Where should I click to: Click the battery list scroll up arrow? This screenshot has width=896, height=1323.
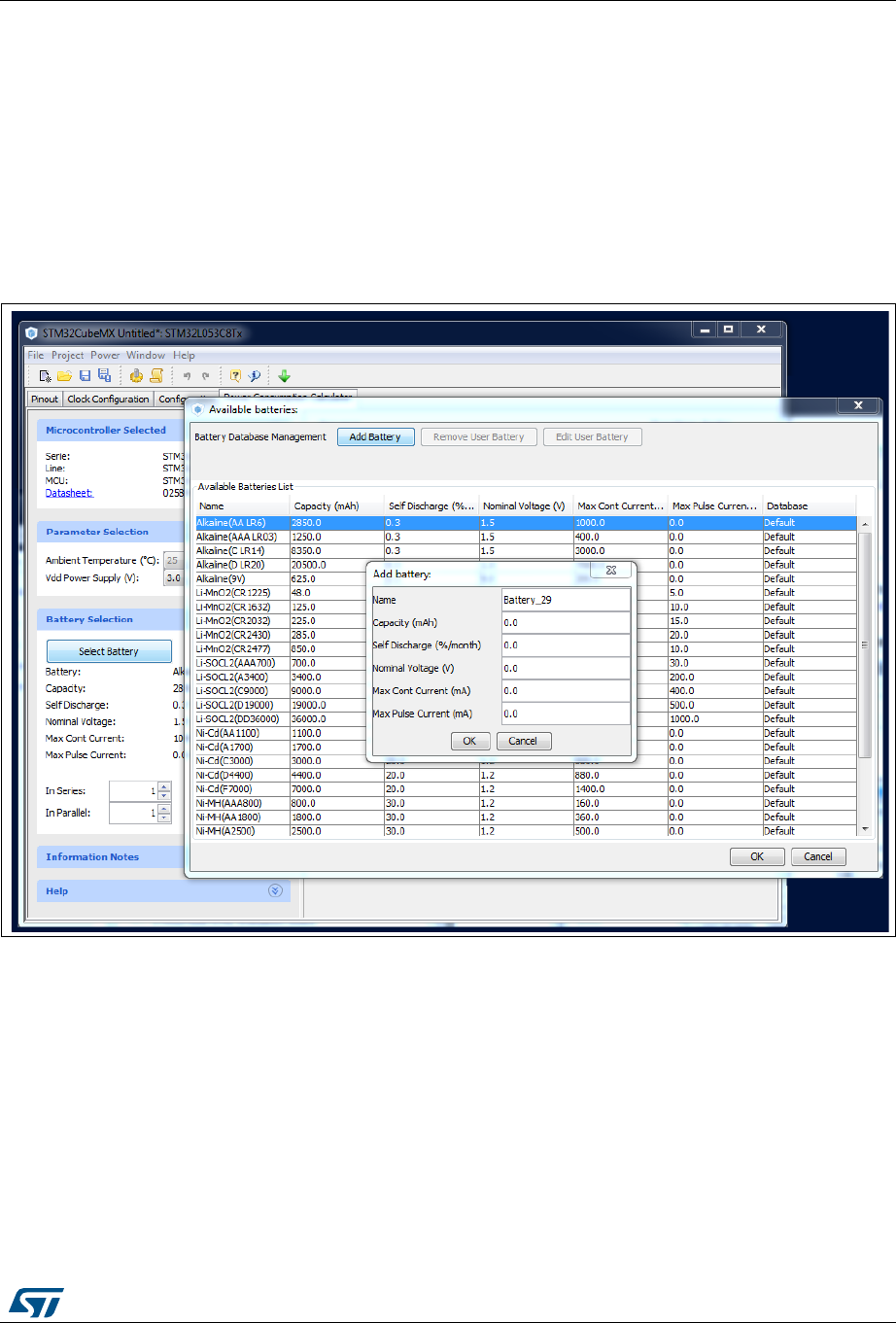[x=865, y=523]
